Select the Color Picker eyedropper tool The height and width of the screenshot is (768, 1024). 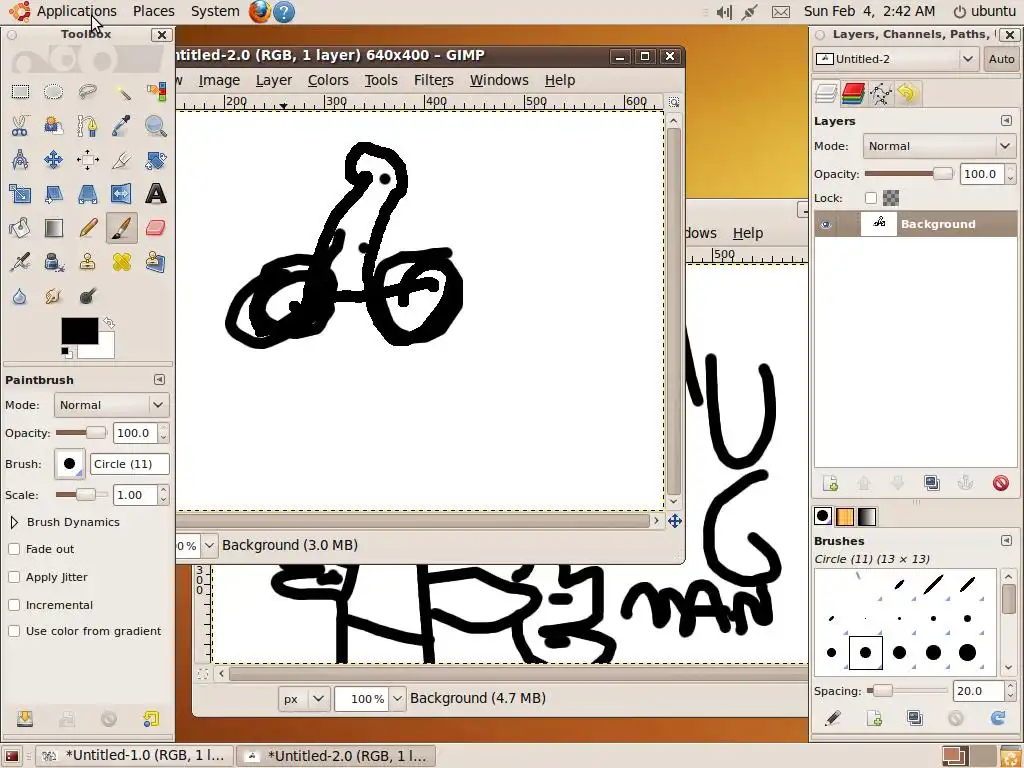pyautogui.click(x=121, y=125)
